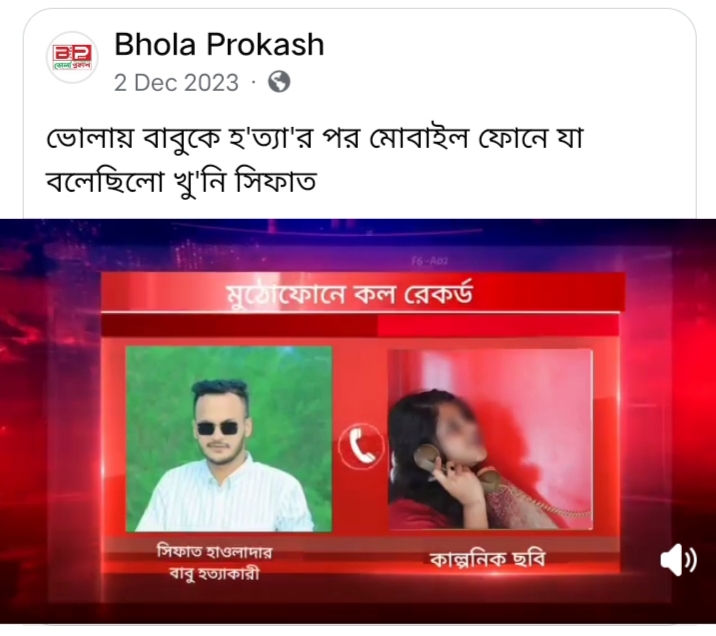The width and height of the screenshot is (716, 636).
Task: Click the dark red stripe under the banner
Action: tap(239, 326)
